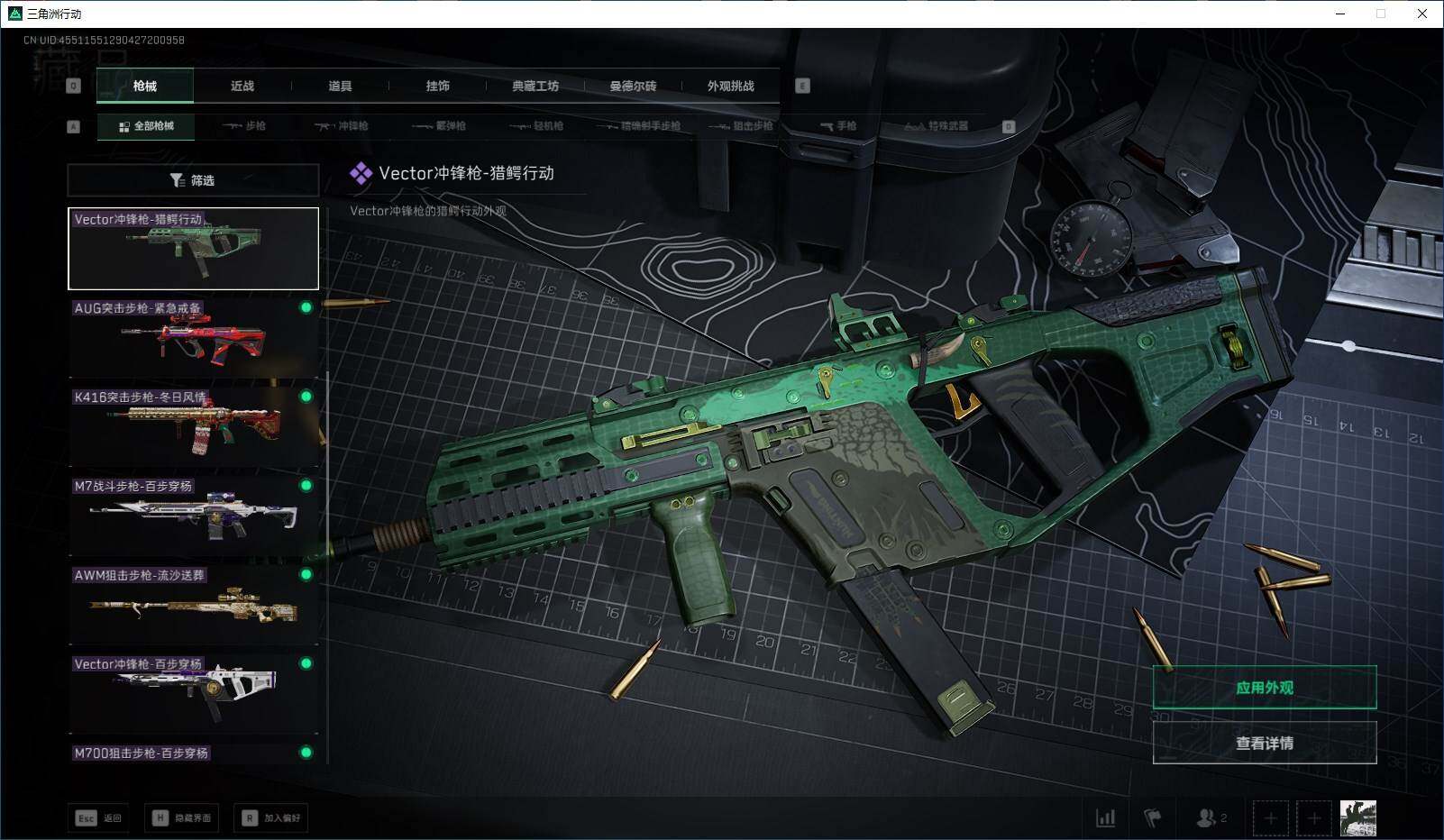Click green dot on Vector冲锋枪-百步穿杨 card

[306, 663]
